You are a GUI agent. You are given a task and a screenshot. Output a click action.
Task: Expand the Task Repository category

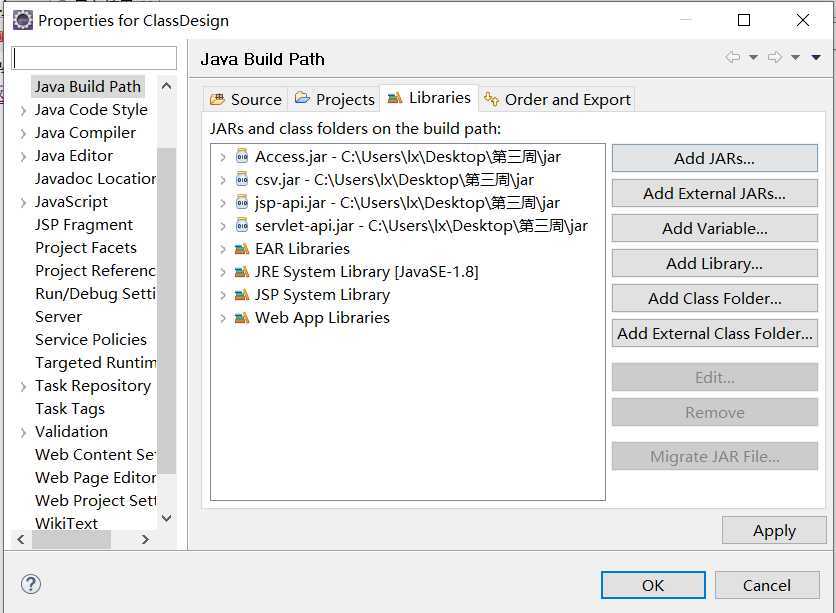(x=23, y=386)
